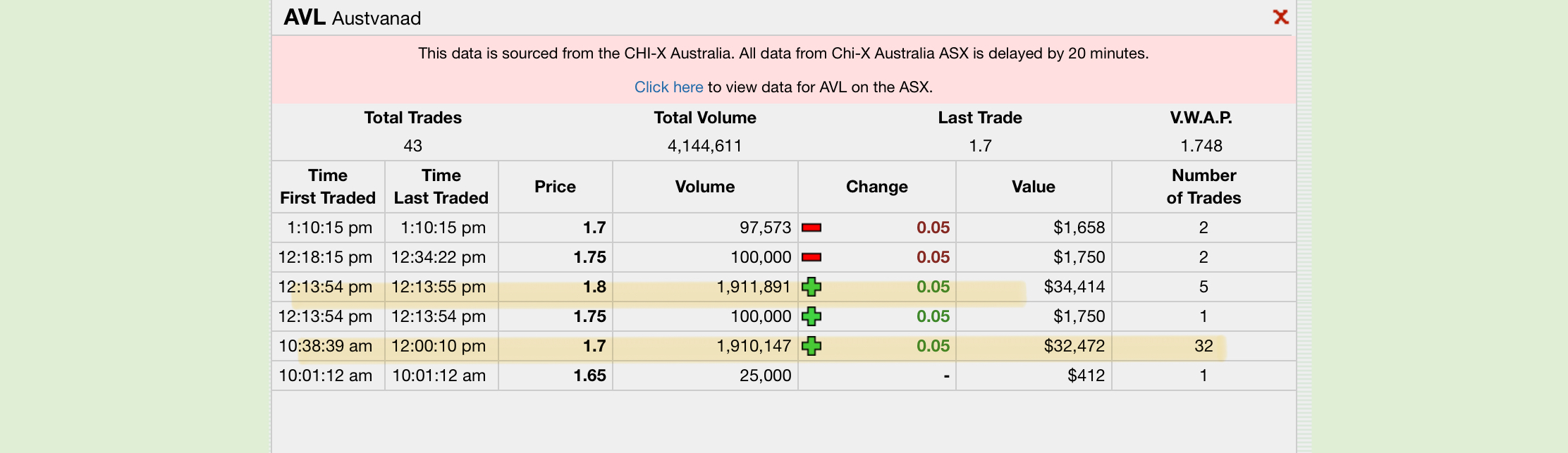Click the CHI-X Australia delayed data notice
Viewport: 1568px width, 453px height.
tap(783, 54)
